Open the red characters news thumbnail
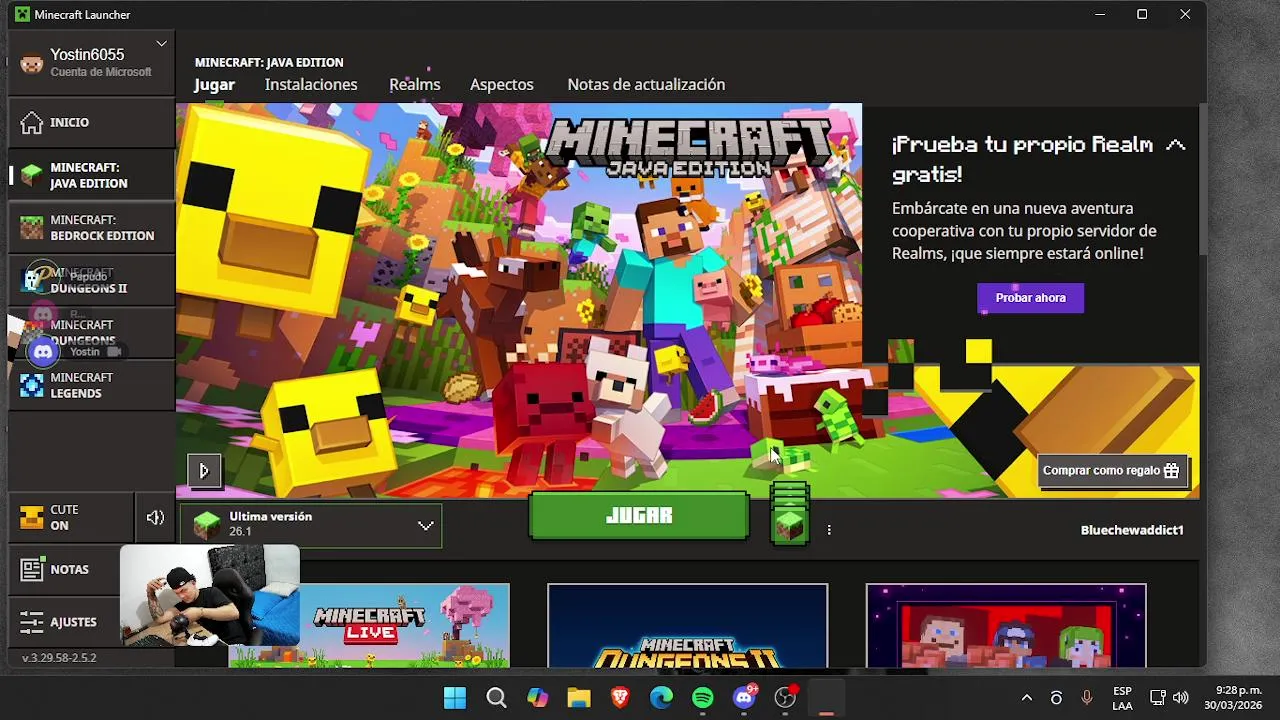Viewport: 1280px width, 720px height. [x=1006, y=625]
